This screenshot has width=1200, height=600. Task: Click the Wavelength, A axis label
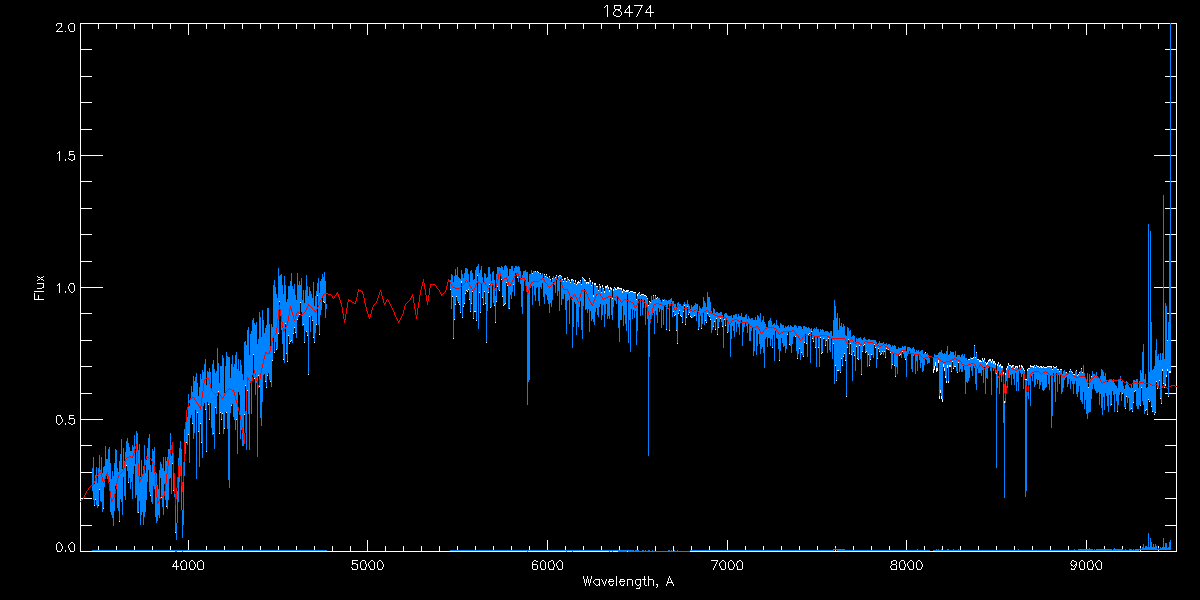[x=628, y=581]
